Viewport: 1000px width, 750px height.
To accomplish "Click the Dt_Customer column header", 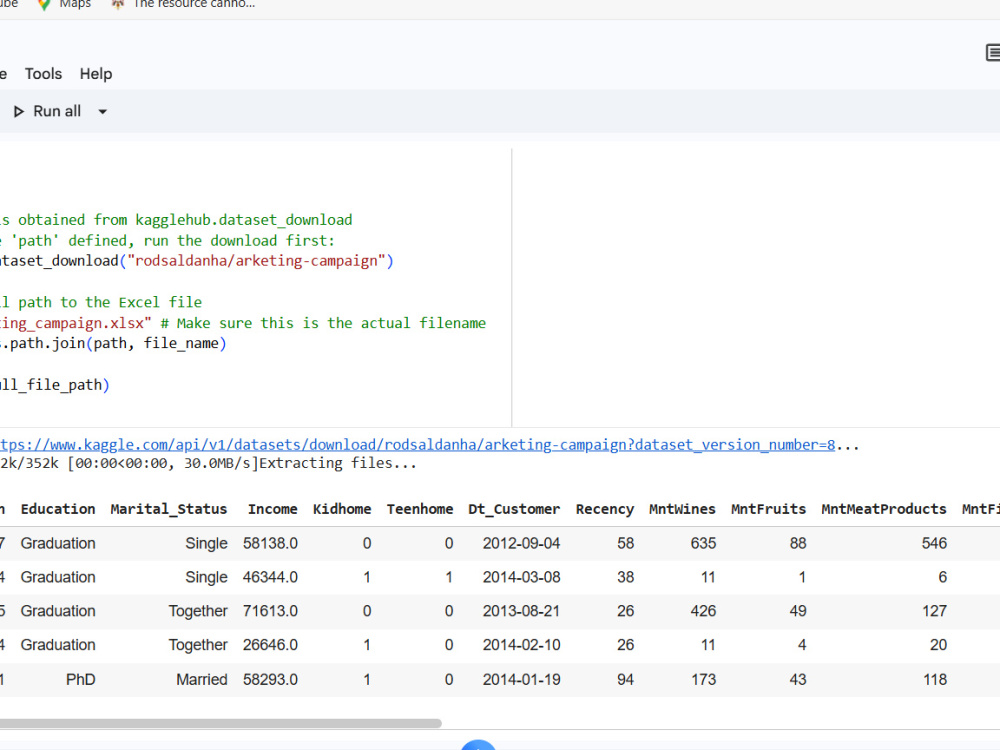I will coord(514,509).
